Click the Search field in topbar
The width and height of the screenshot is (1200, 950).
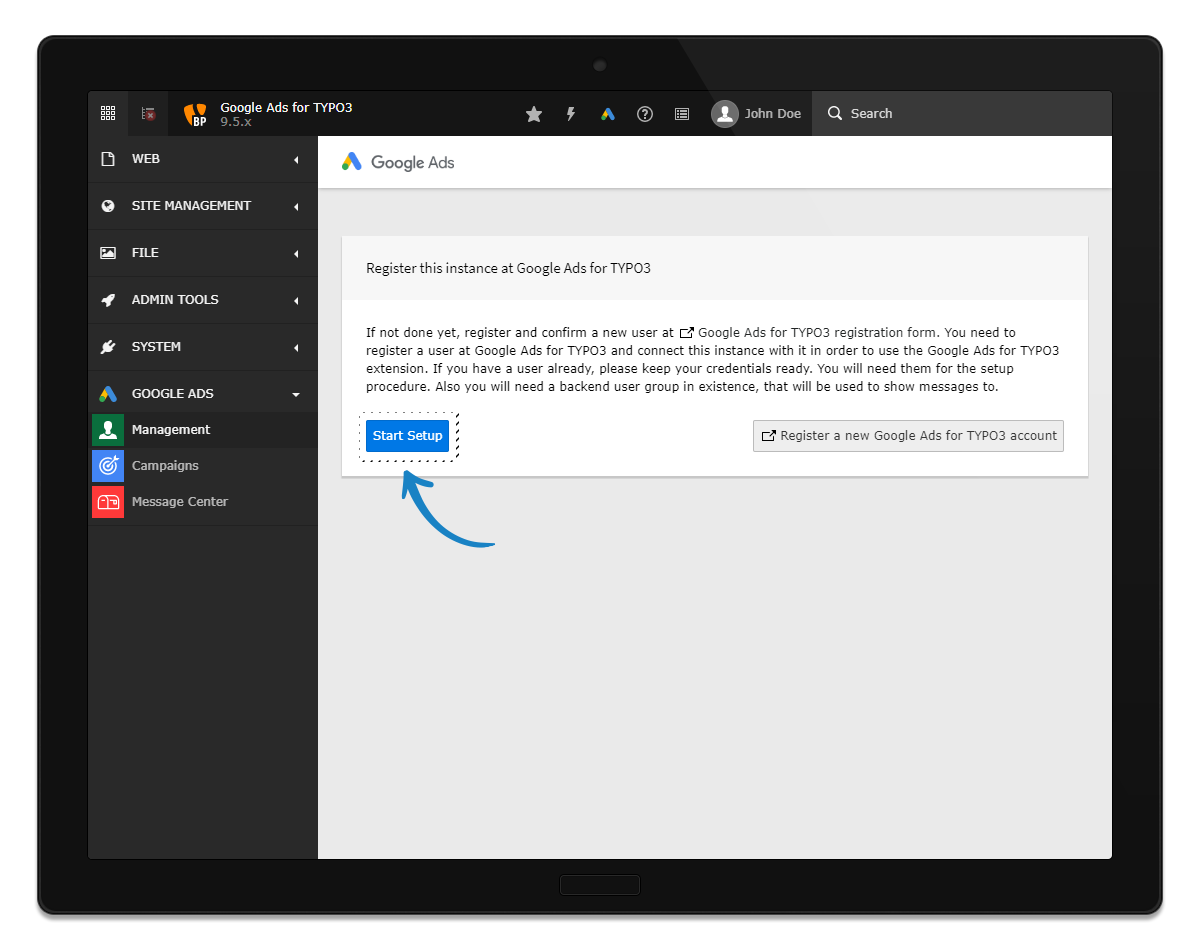click(x=960, y=114)
